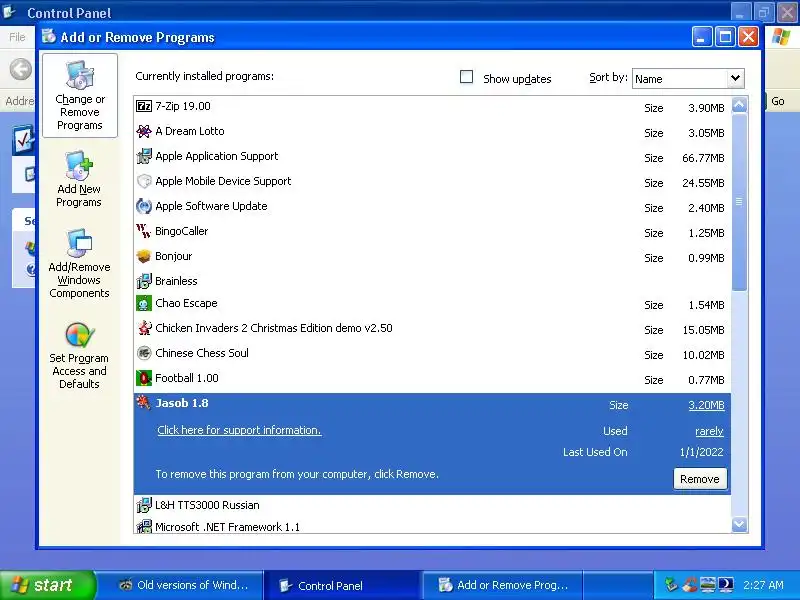Screen dimensions: 800x600
Task: Select the L&H TTS3000 Russian entry
Action: (432, 505)
